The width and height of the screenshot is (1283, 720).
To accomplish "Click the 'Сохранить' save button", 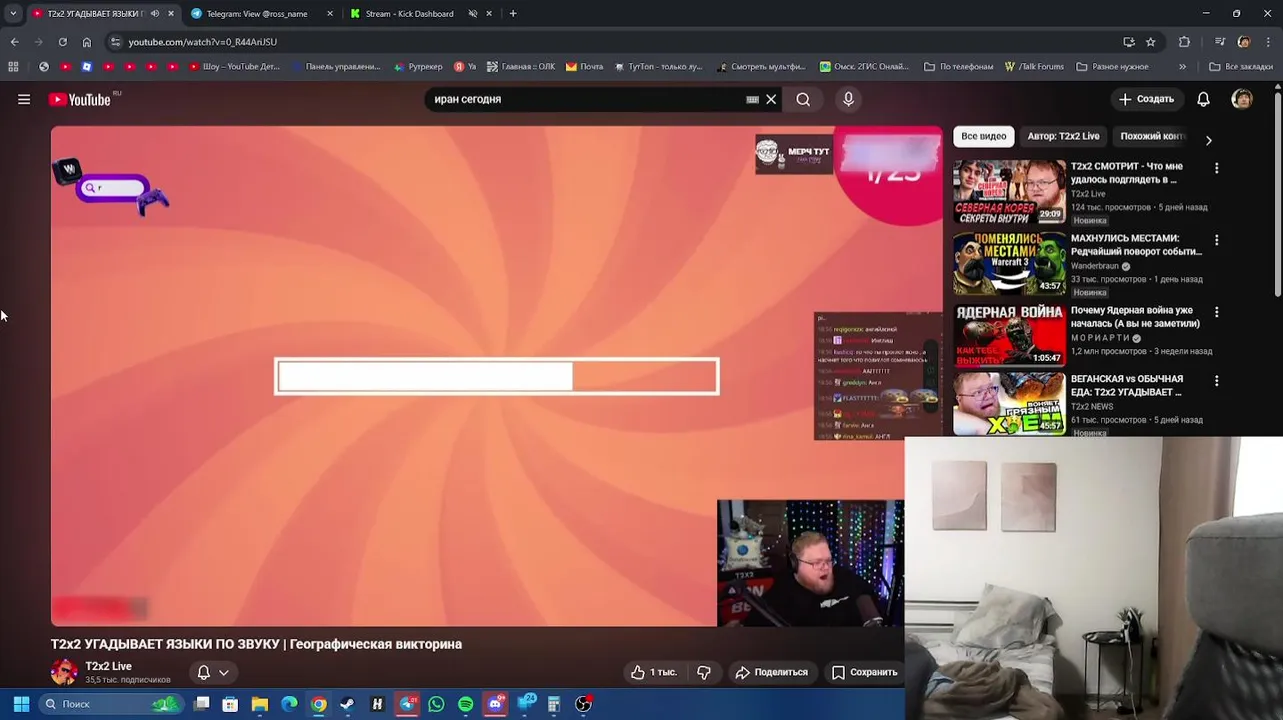I will [x=865, y=672].
